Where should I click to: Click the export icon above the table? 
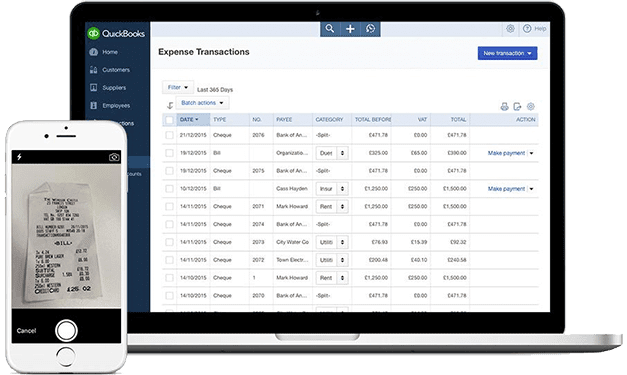coord(517,106)
